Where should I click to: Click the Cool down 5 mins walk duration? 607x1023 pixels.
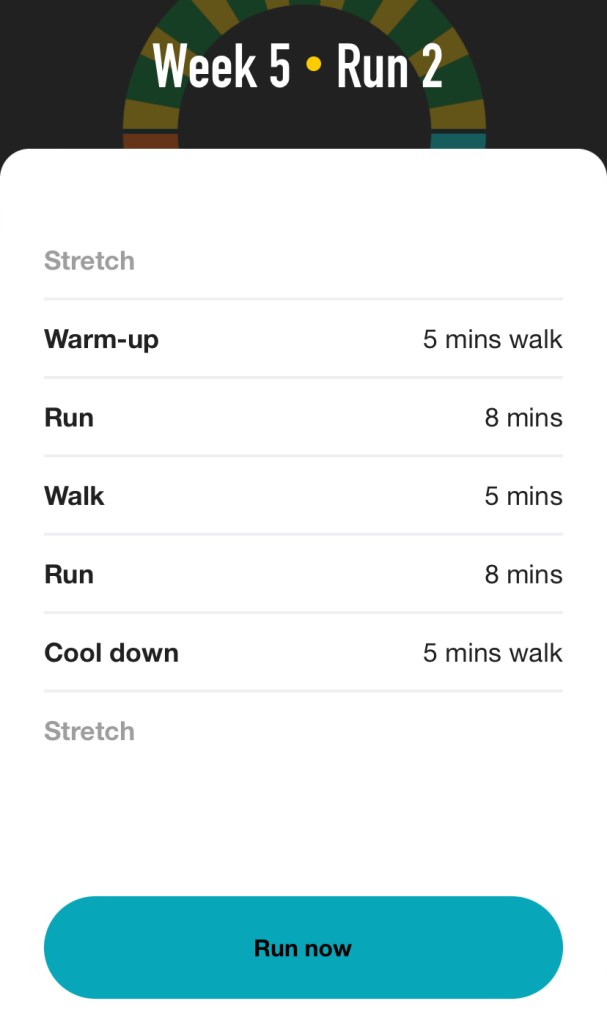pyautogui.click(x=492, y=653)
